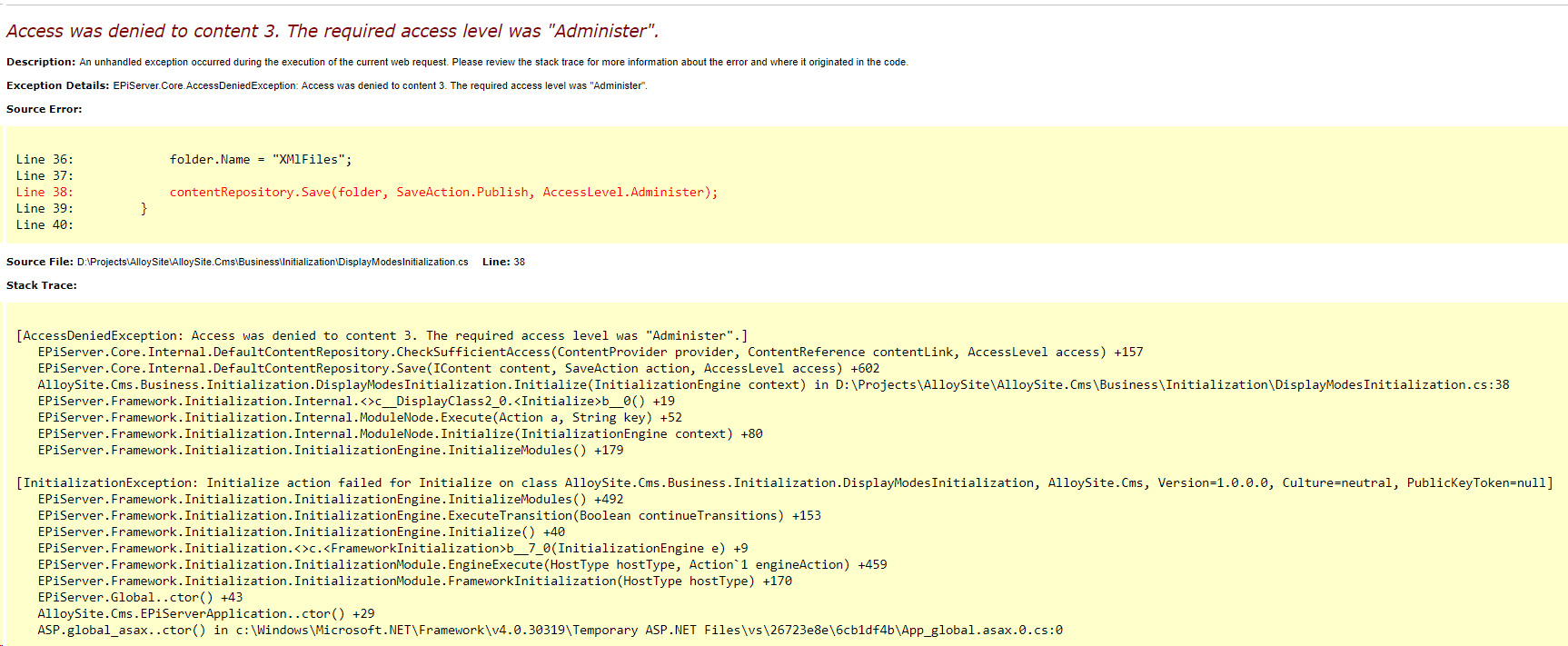Click the closing brace on Line 39
Screen dimensions: 1568x646
(144, 208)
